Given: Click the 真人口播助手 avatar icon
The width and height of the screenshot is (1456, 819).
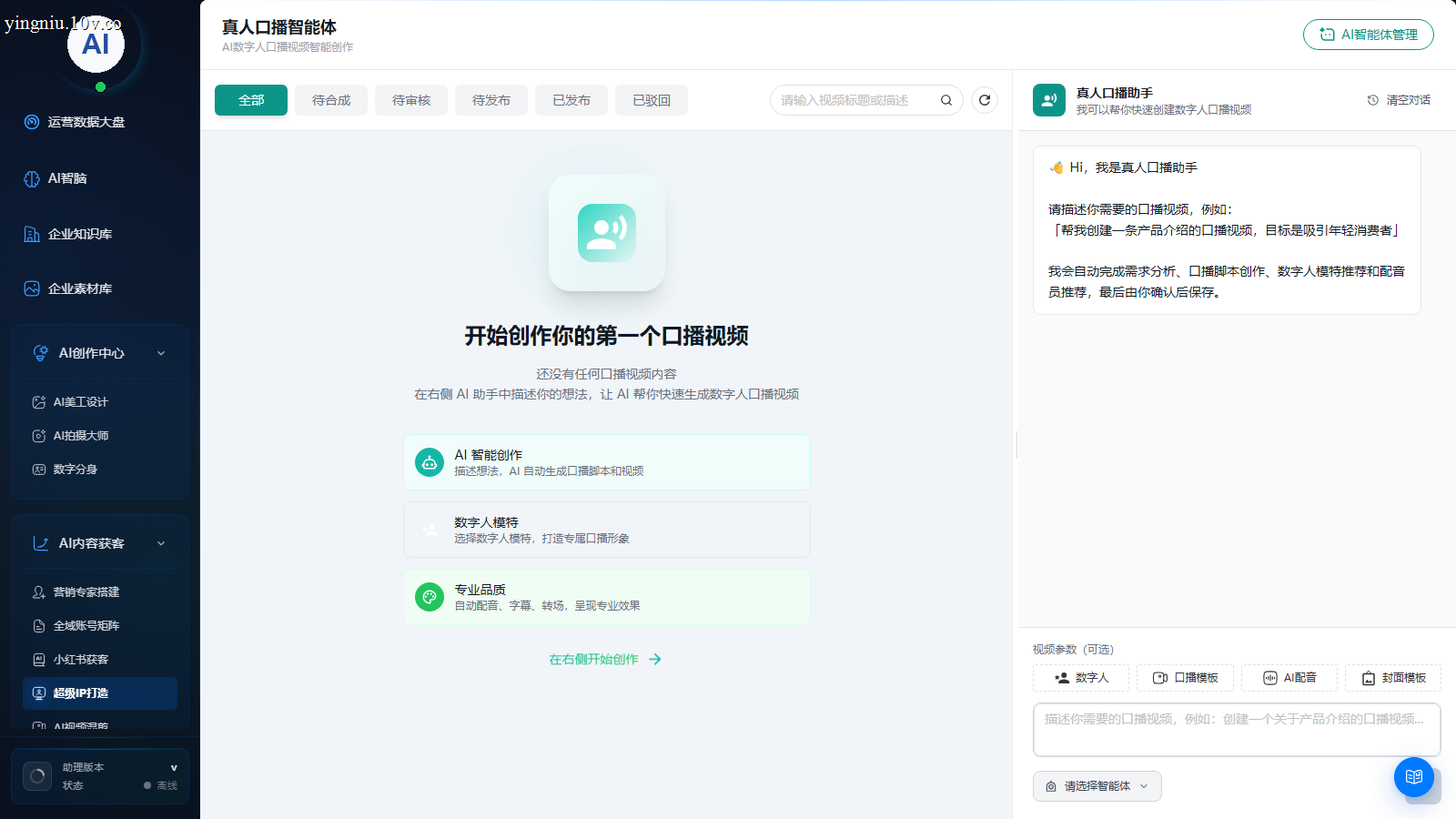Looking at the screenshot, I should click(1049, 100).
